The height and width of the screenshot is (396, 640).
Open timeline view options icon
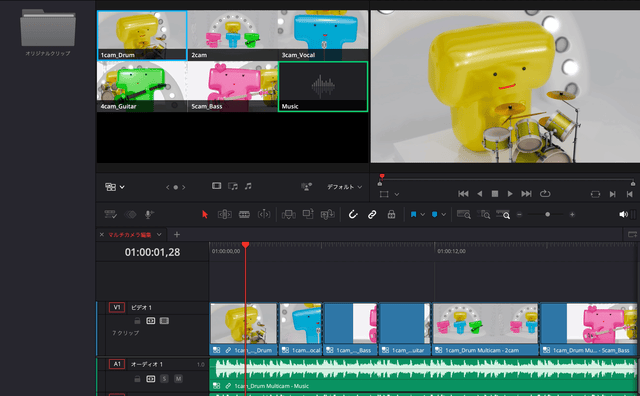110,214
